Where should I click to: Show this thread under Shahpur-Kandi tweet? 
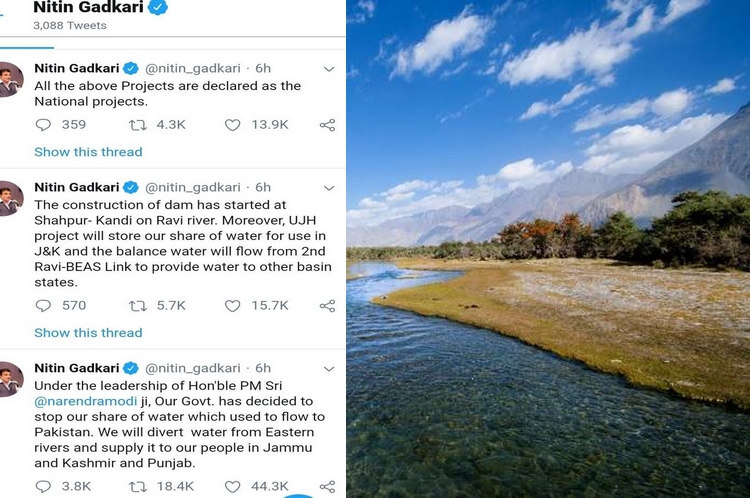tap(88, 333)
